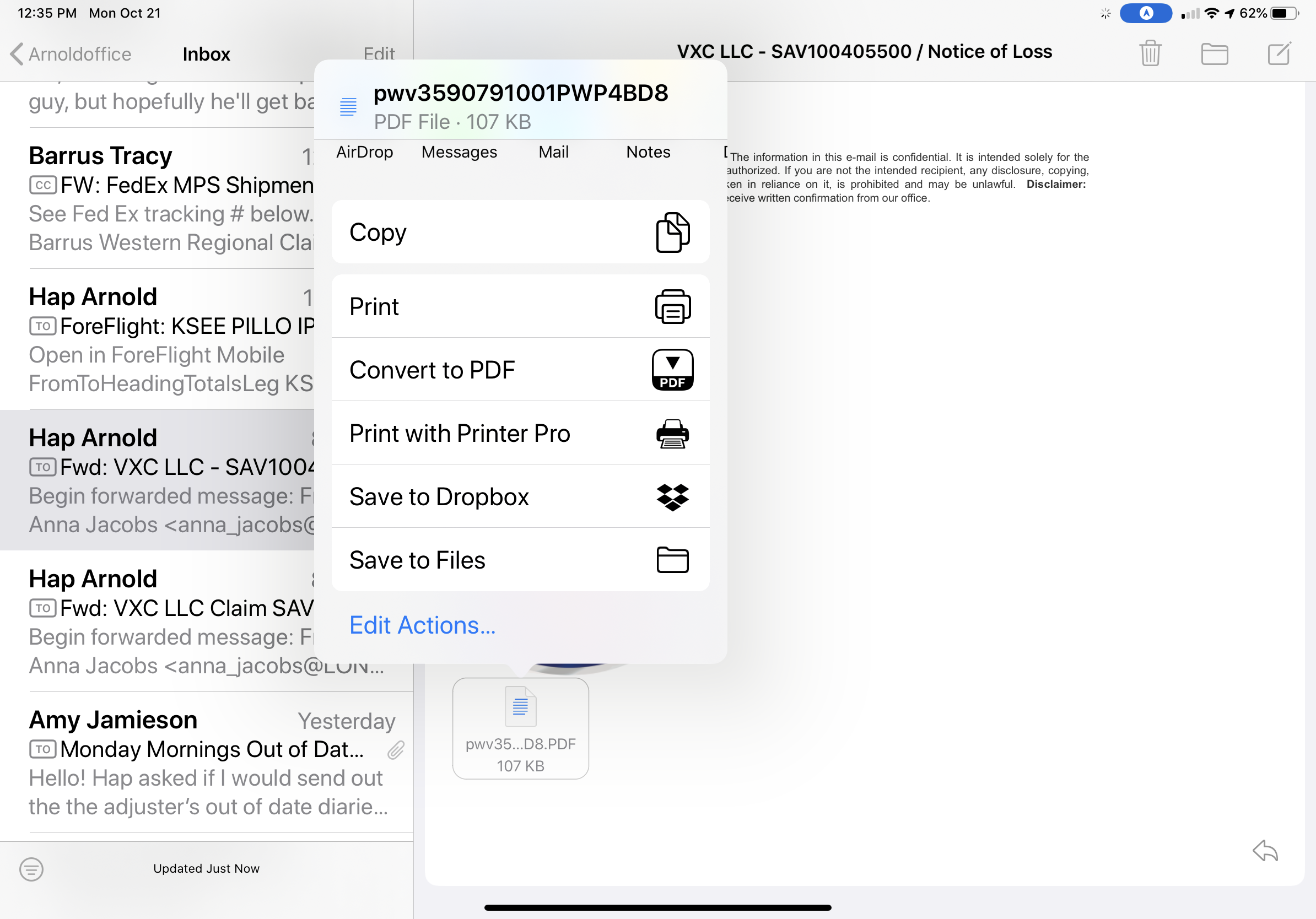Viewport: 1316px width, 919px height.
Task: Share the PDF via AirDrop
Action: point(365,152)
